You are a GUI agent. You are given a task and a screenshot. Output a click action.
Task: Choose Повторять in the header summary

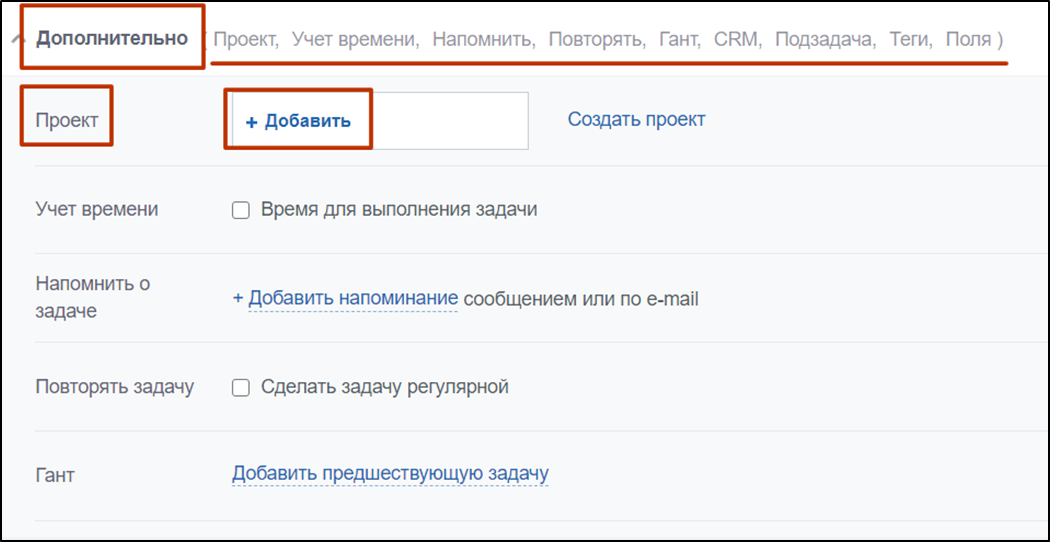[596, 40]
